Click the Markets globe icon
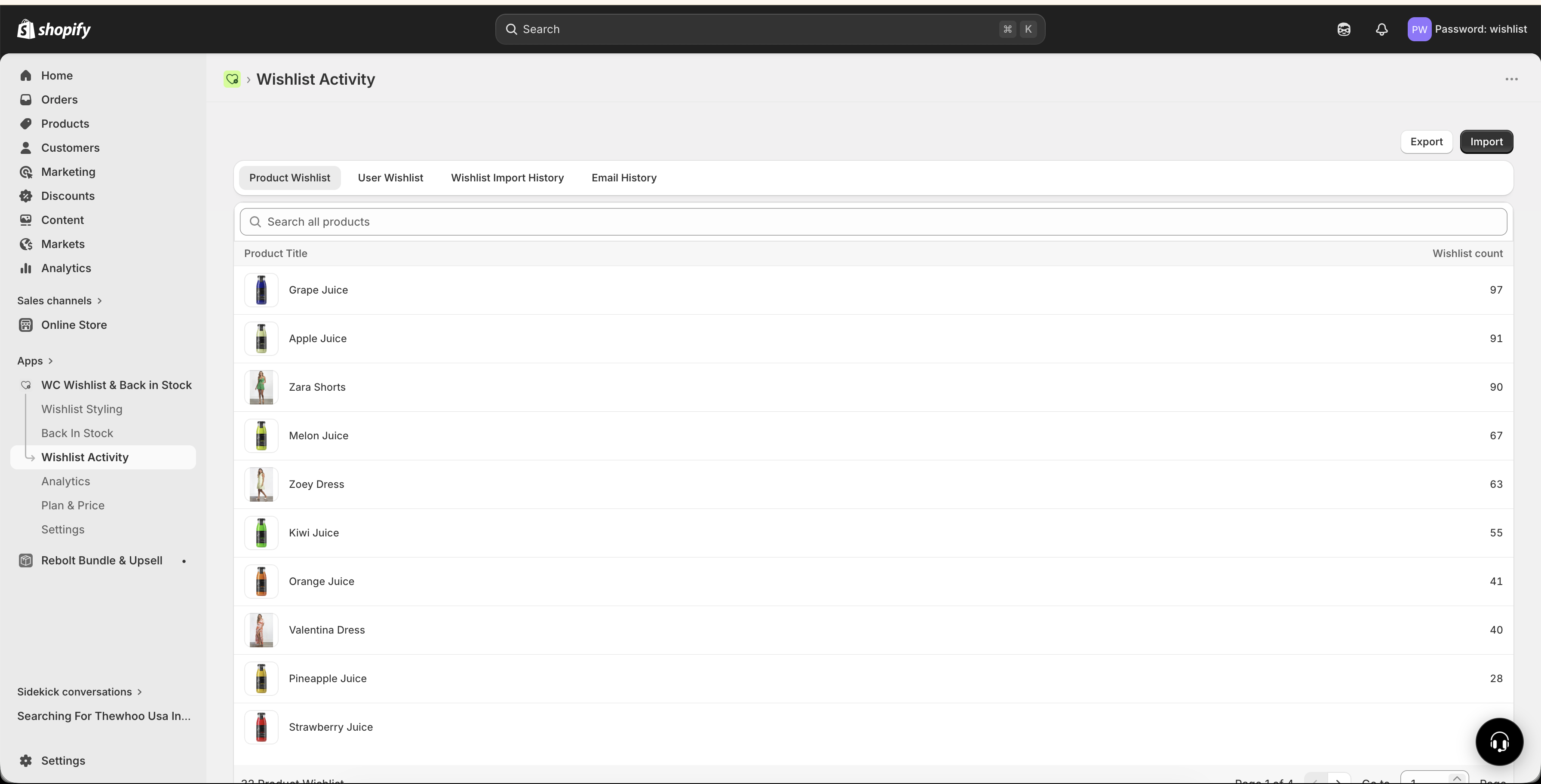The image size is (1541, 784). [26, 244]
